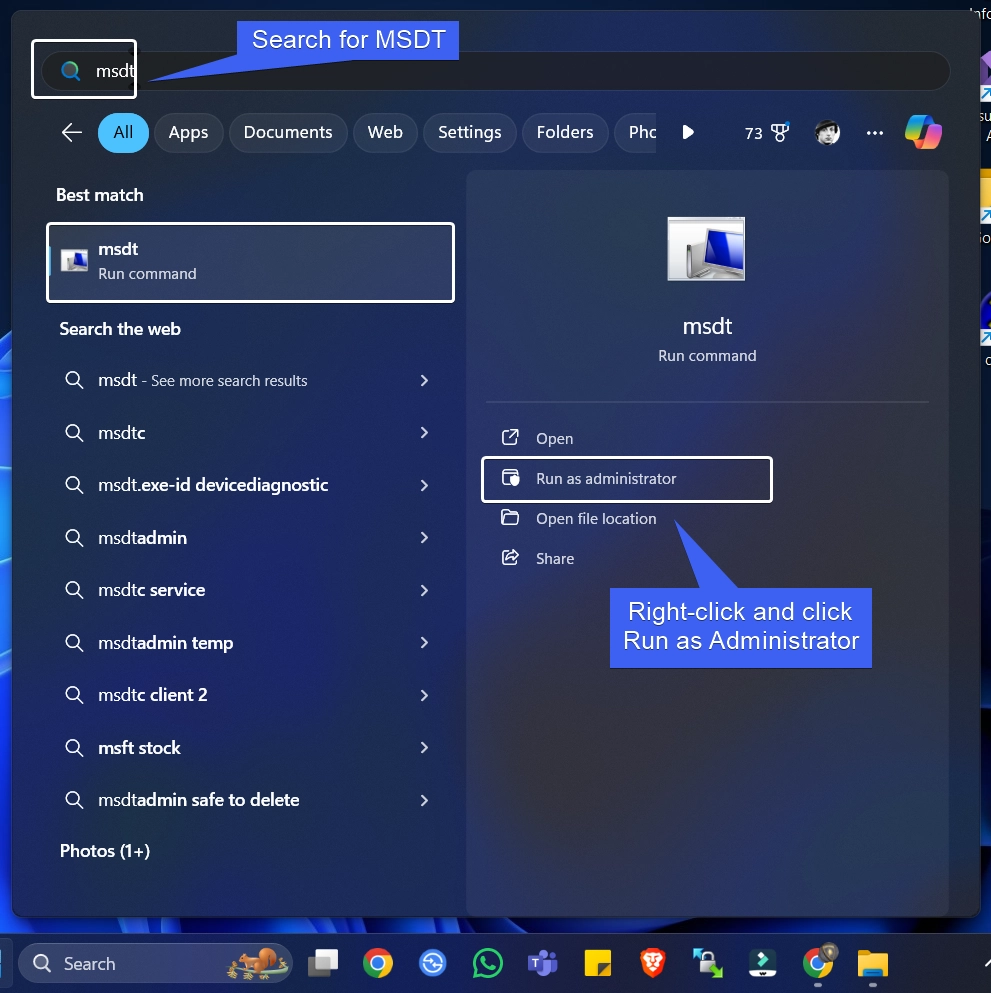The image size is (991, 993).
Task: Expand chevron beside msdt.exe-id devicediagnostic
Action: (424, 485)
